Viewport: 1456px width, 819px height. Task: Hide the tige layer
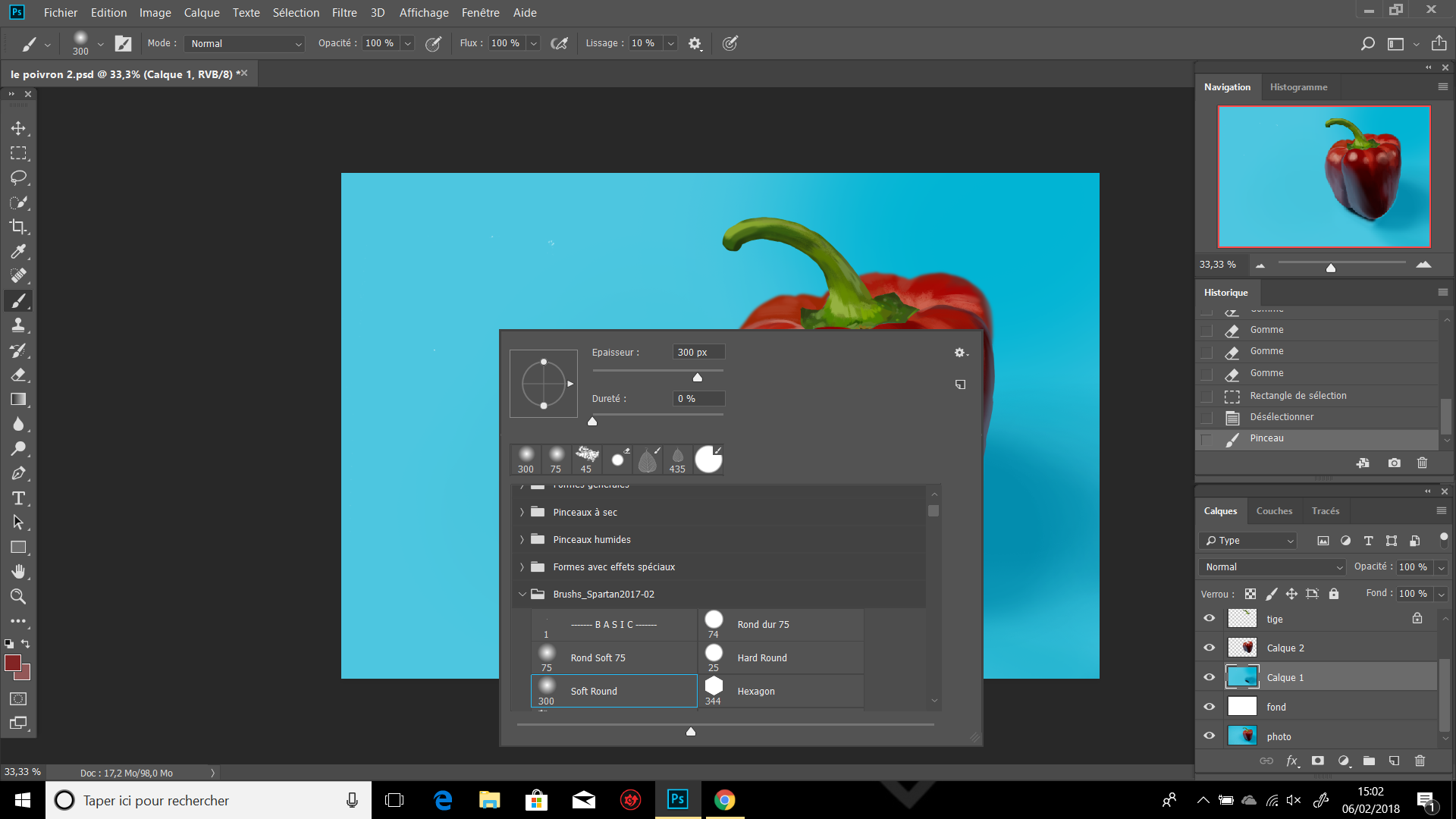tap(1210, 619)
